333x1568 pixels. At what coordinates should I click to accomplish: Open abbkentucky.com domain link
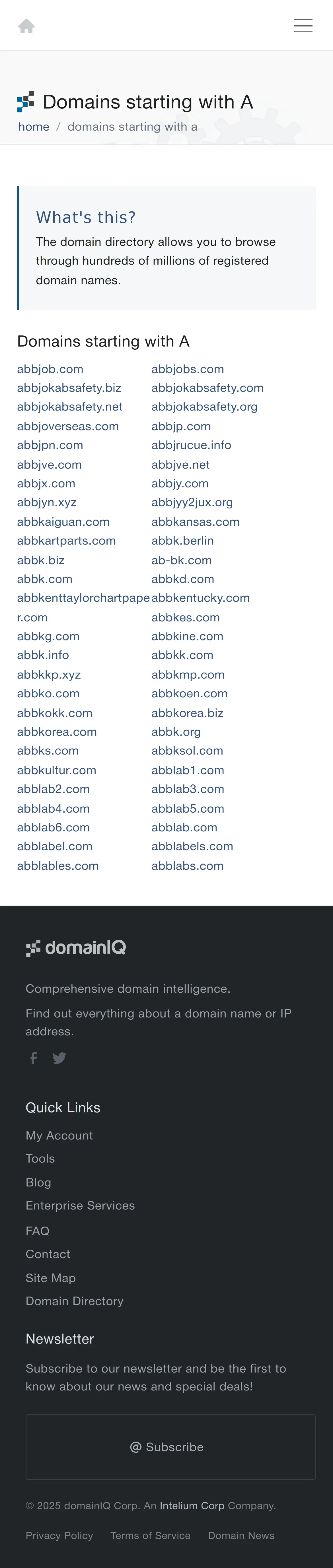[200, 598]
